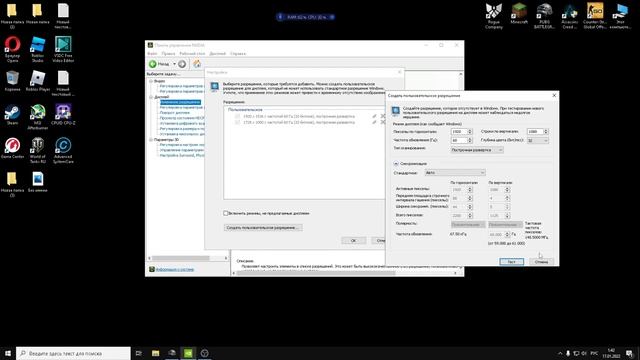The image size is (640, 360).
Task: Click the Тест button
Action: pos(511,262)
